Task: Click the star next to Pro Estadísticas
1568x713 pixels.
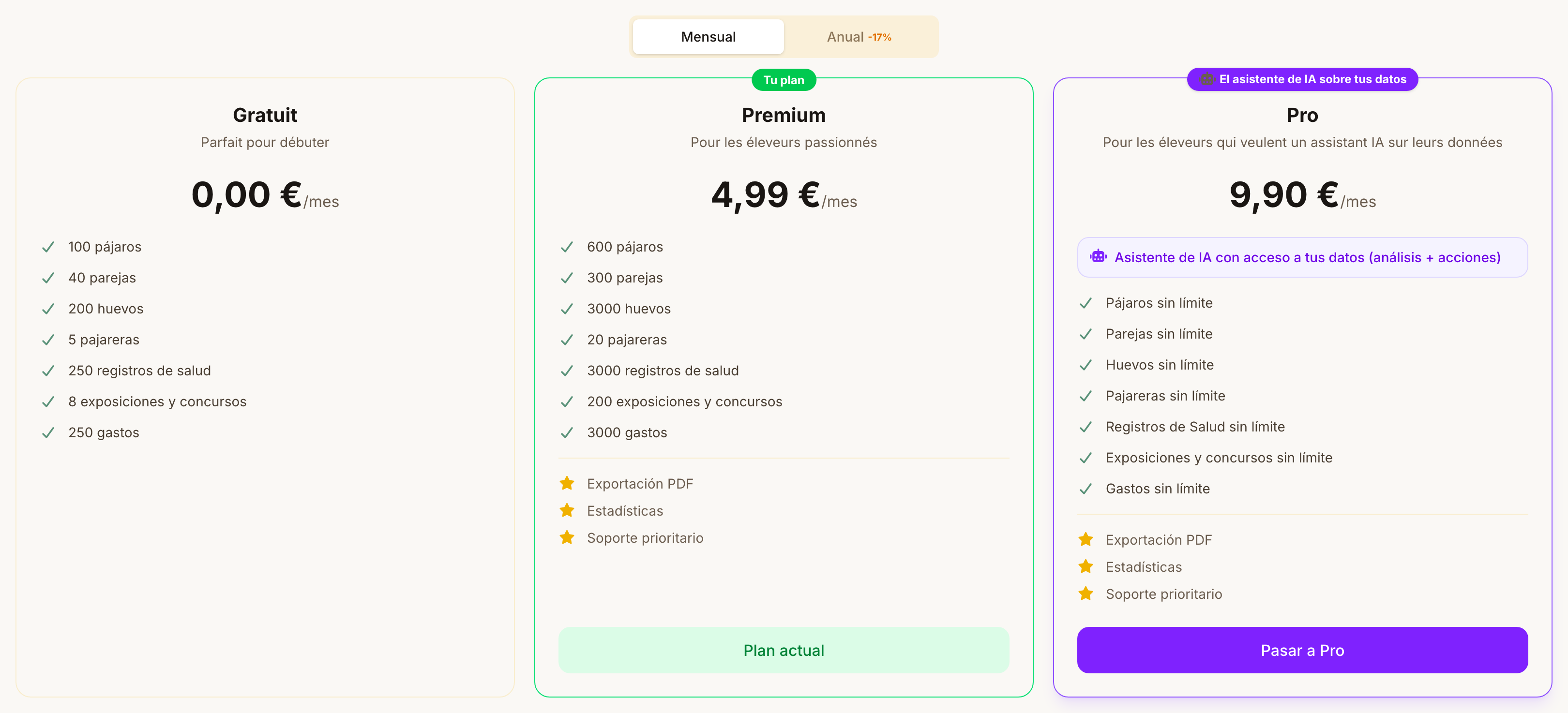Action: click(x=1086, y=566)
